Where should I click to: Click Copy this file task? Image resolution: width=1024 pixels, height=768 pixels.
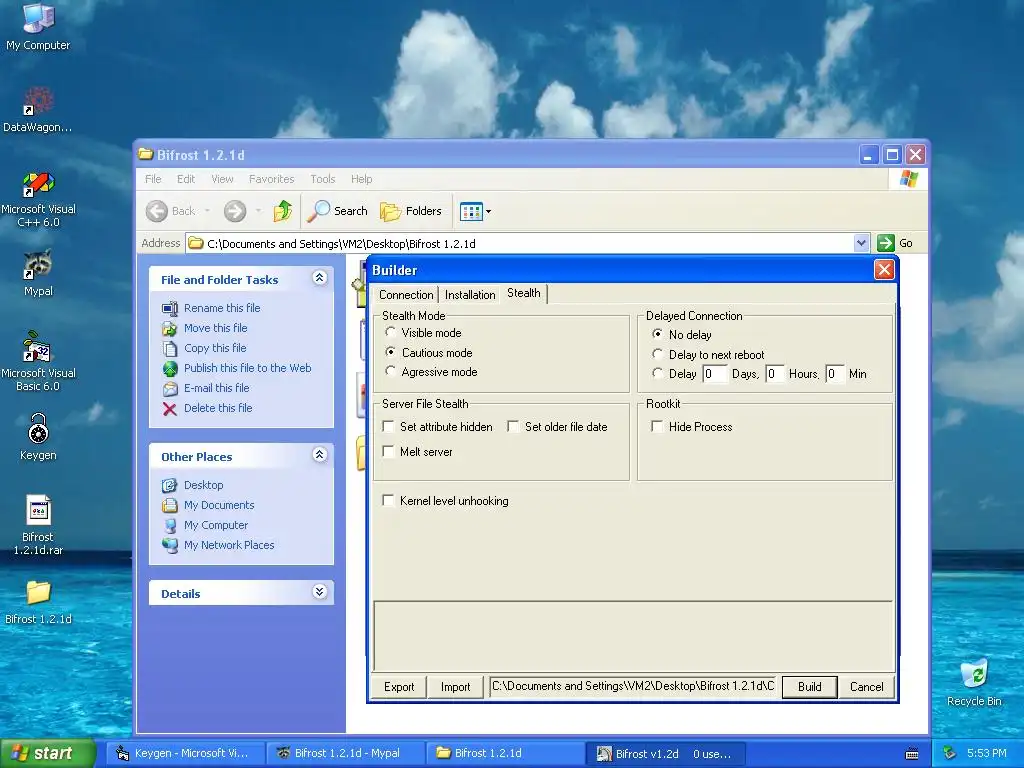pyautogui.click(x=215, y=348)
